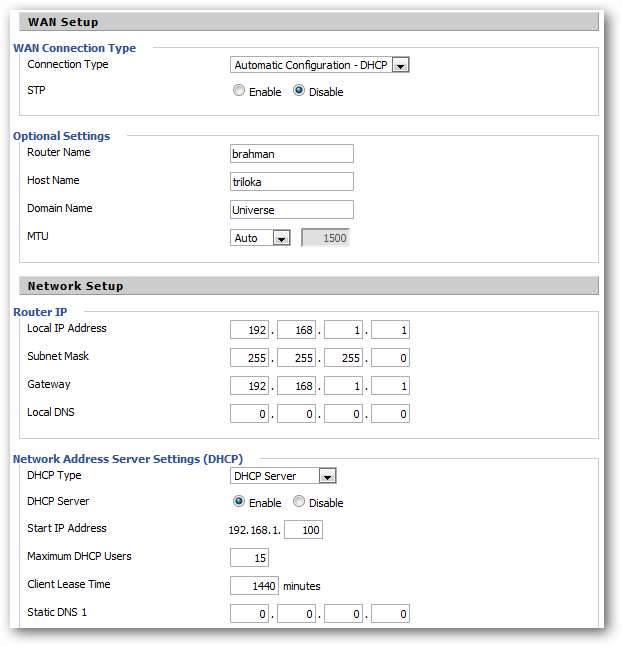Click the Maximum DHCP Users field
The width and height of the screenshot is (622, 646).
click(249, 558)
